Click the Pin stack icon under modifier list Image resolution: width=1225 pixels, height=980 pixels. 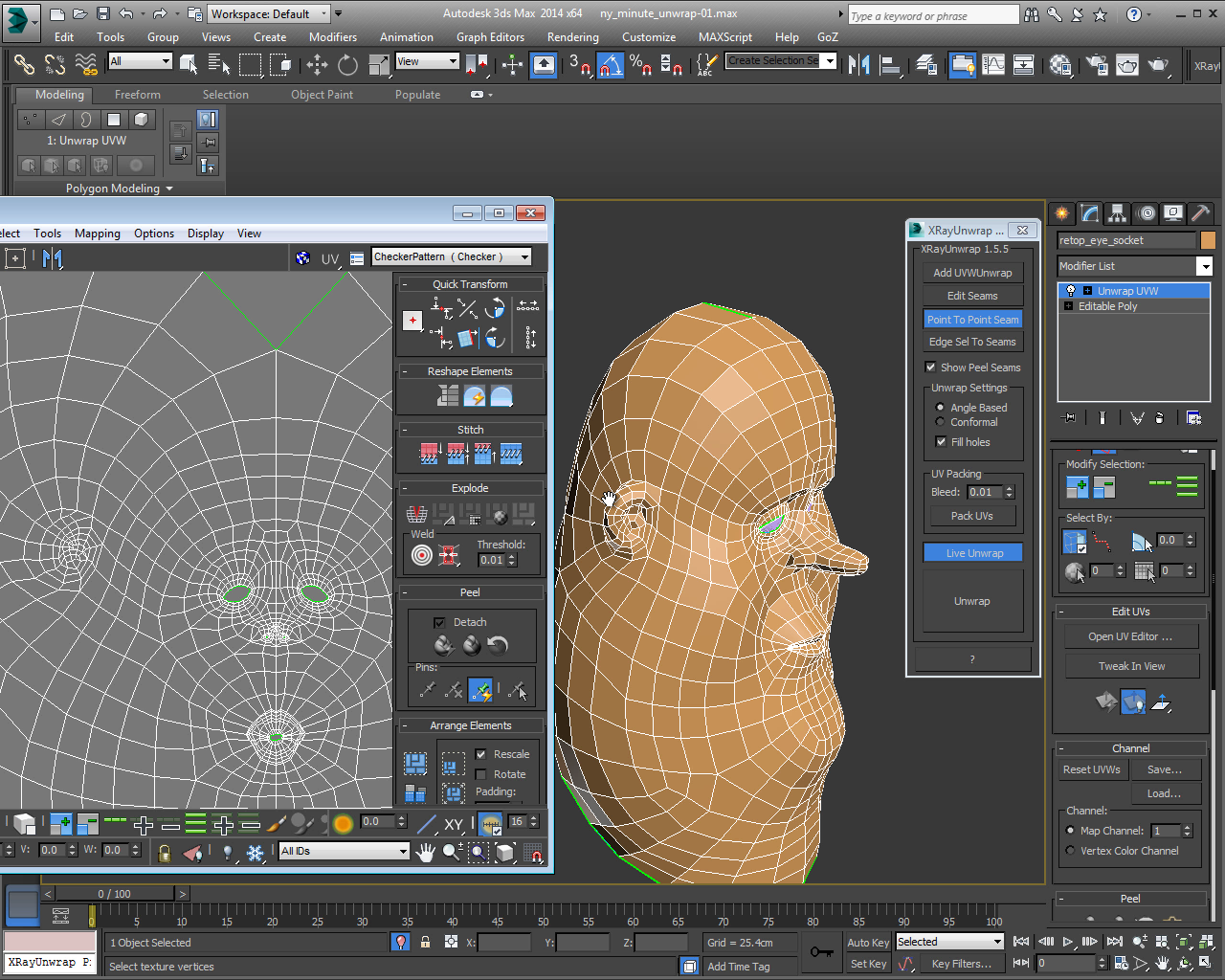click(1070, 417)
